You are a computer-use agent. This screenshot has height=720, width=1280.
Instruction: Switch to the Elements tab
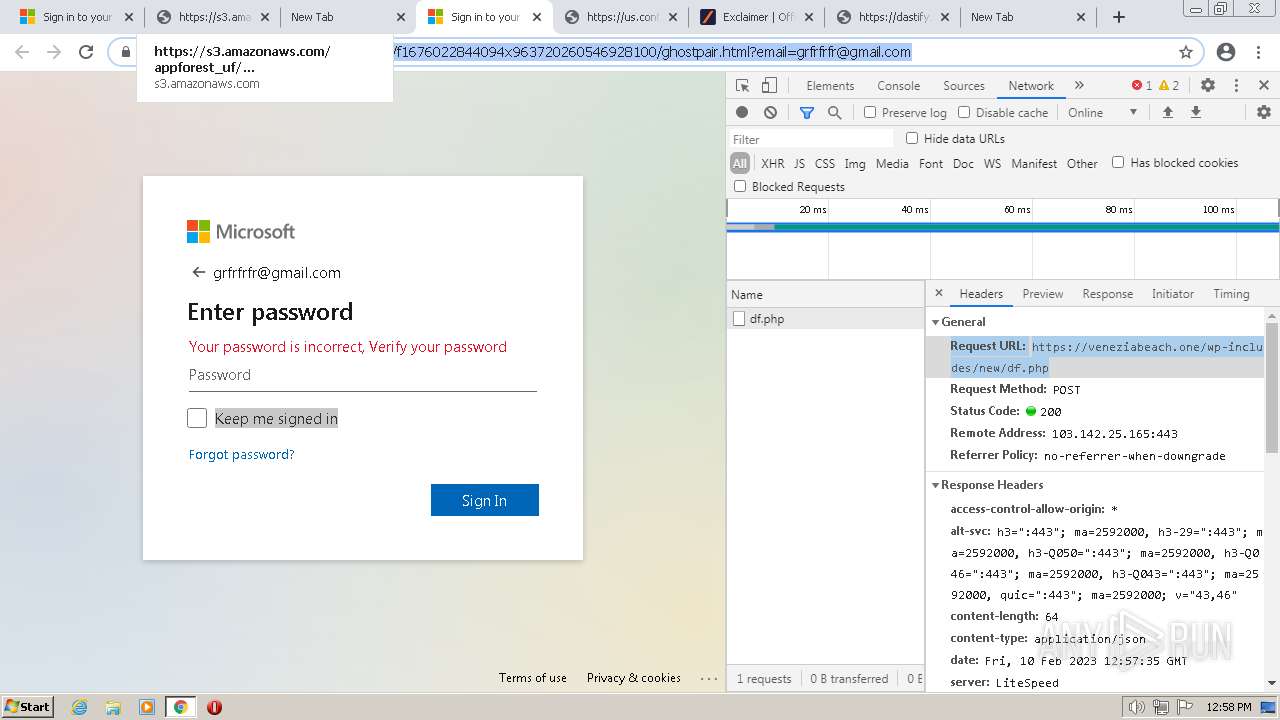pyautogui.click(x=830, y=86)
